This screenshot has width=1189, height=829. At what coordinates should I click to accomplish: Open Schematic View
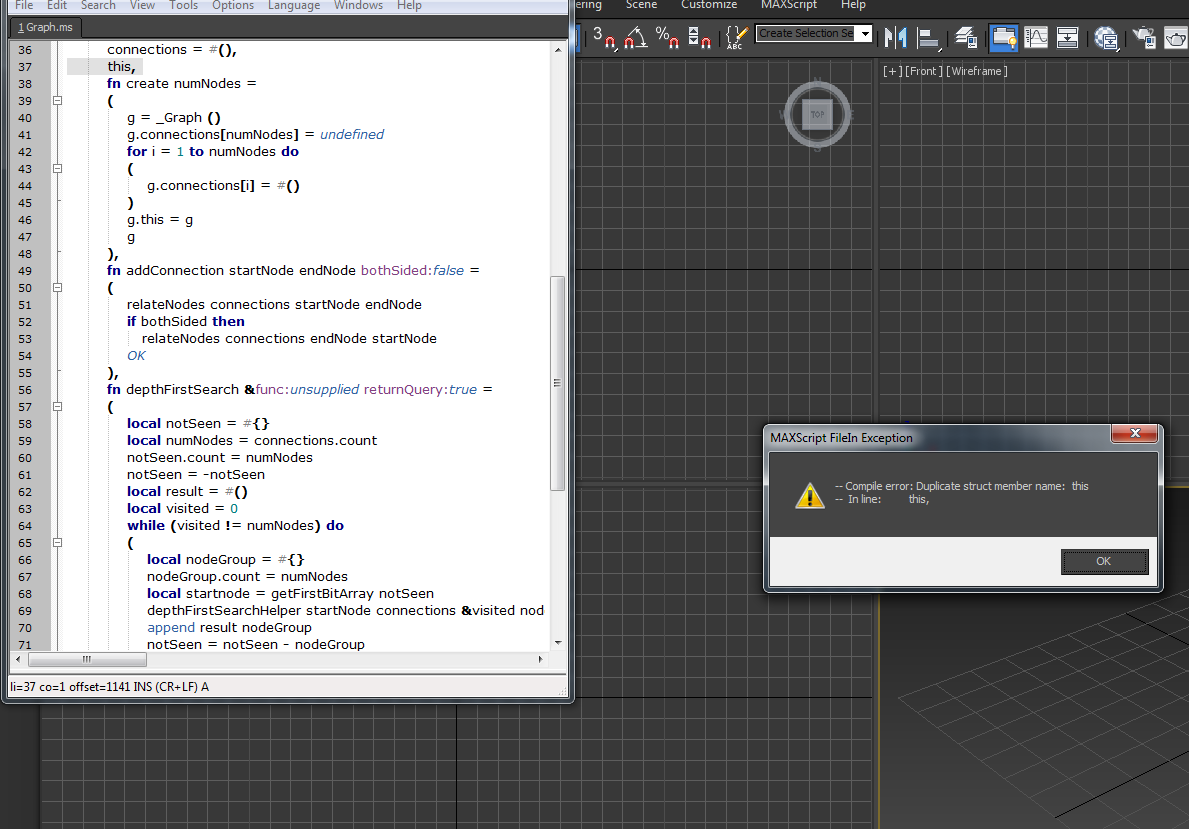click(1068, 36)
